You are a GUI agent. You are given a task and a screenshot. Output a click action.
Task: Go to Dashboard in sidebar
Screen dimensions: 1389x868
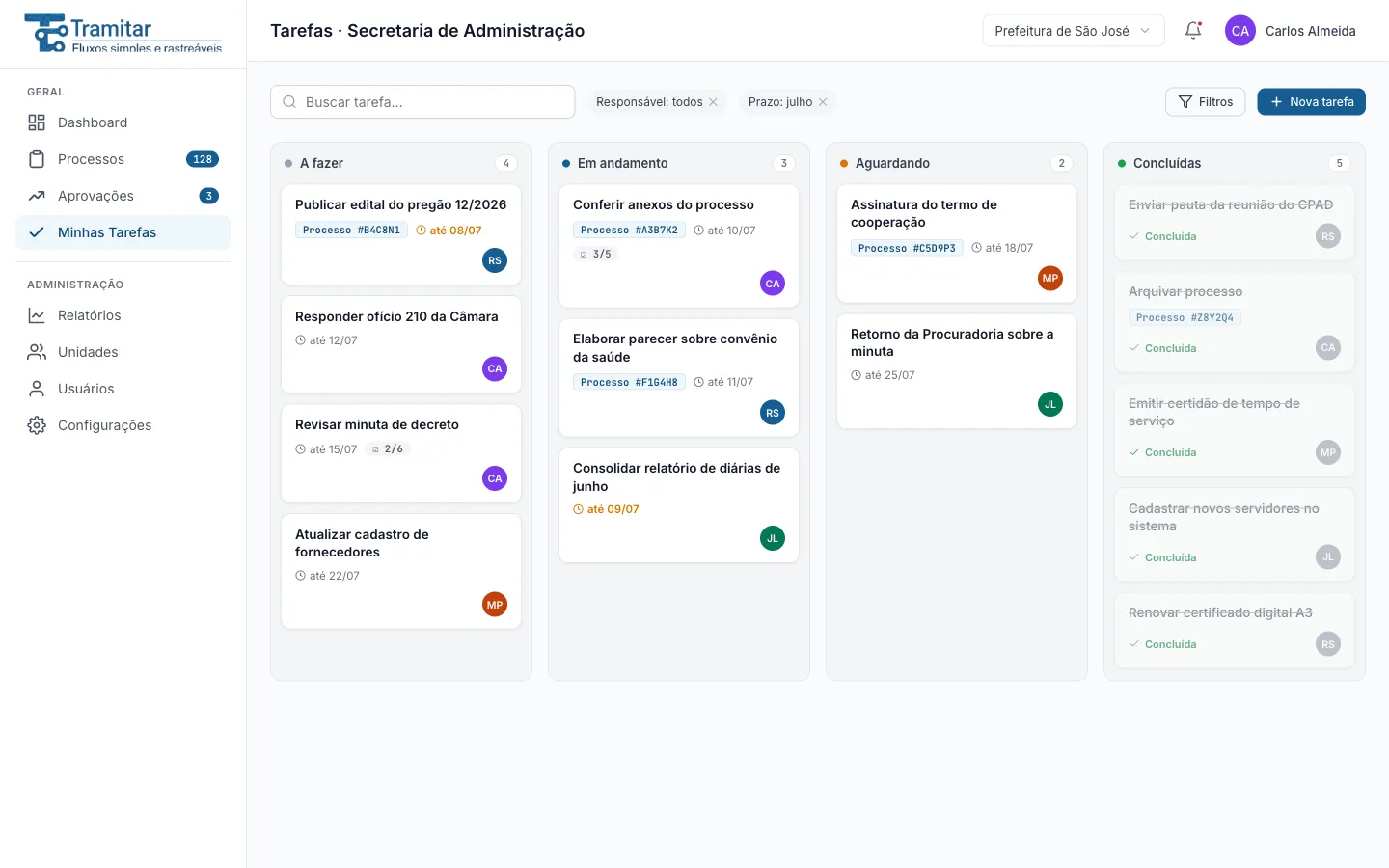123,122
